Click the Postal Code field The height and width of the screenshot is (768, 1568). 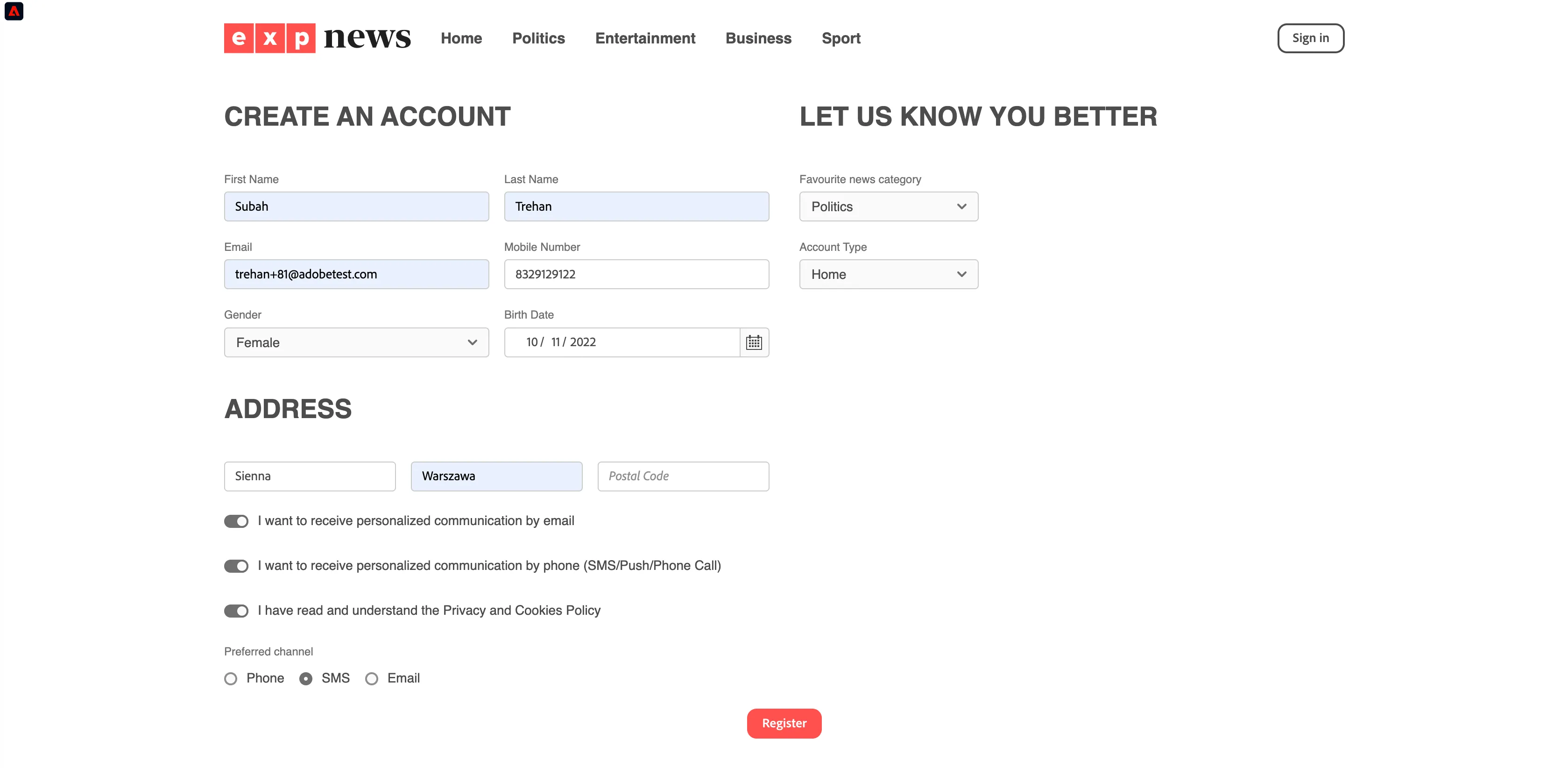coord(684,476)
